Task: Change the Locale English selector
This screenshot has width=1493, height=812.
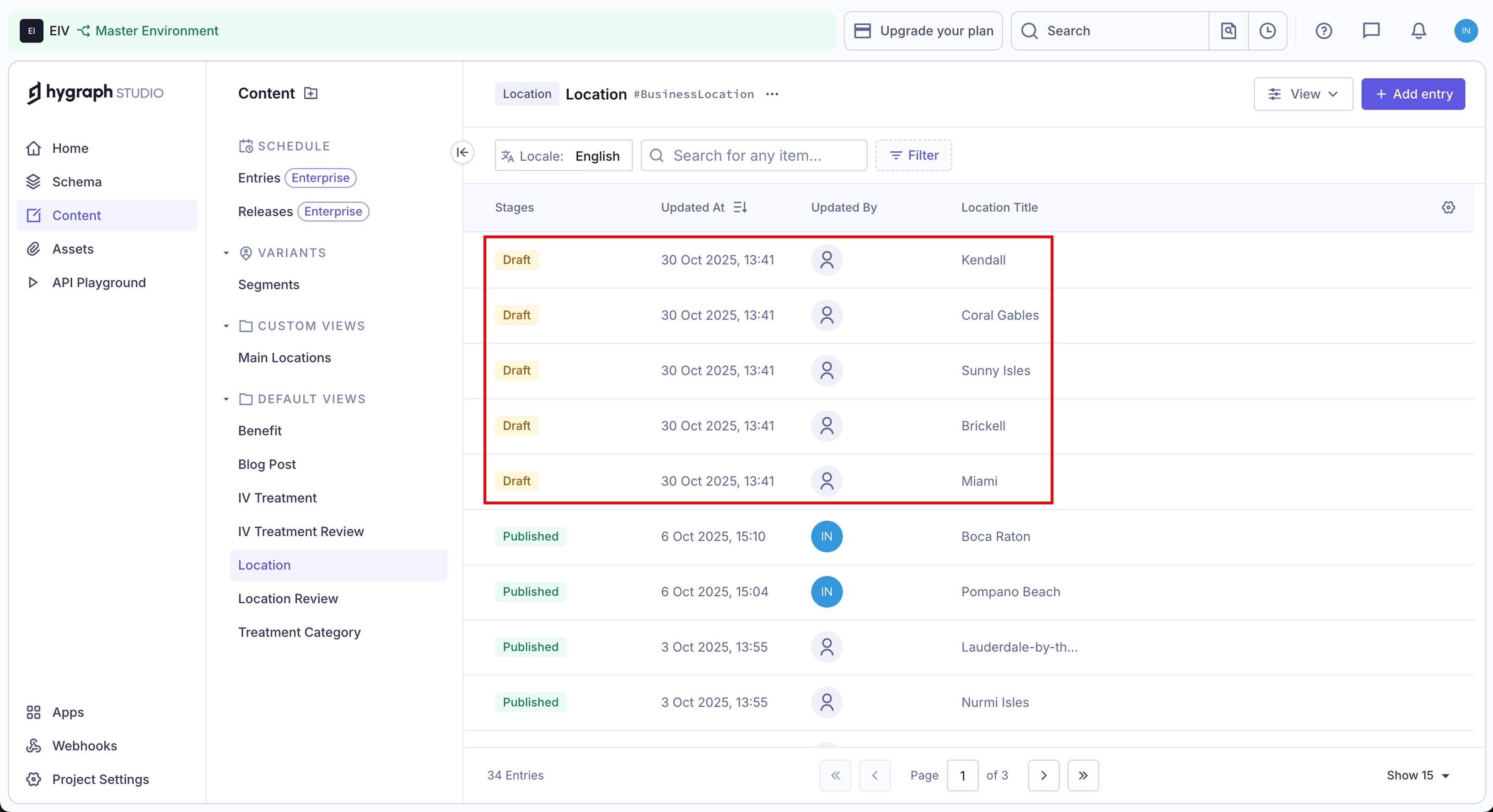Action: tap(564, 155)
